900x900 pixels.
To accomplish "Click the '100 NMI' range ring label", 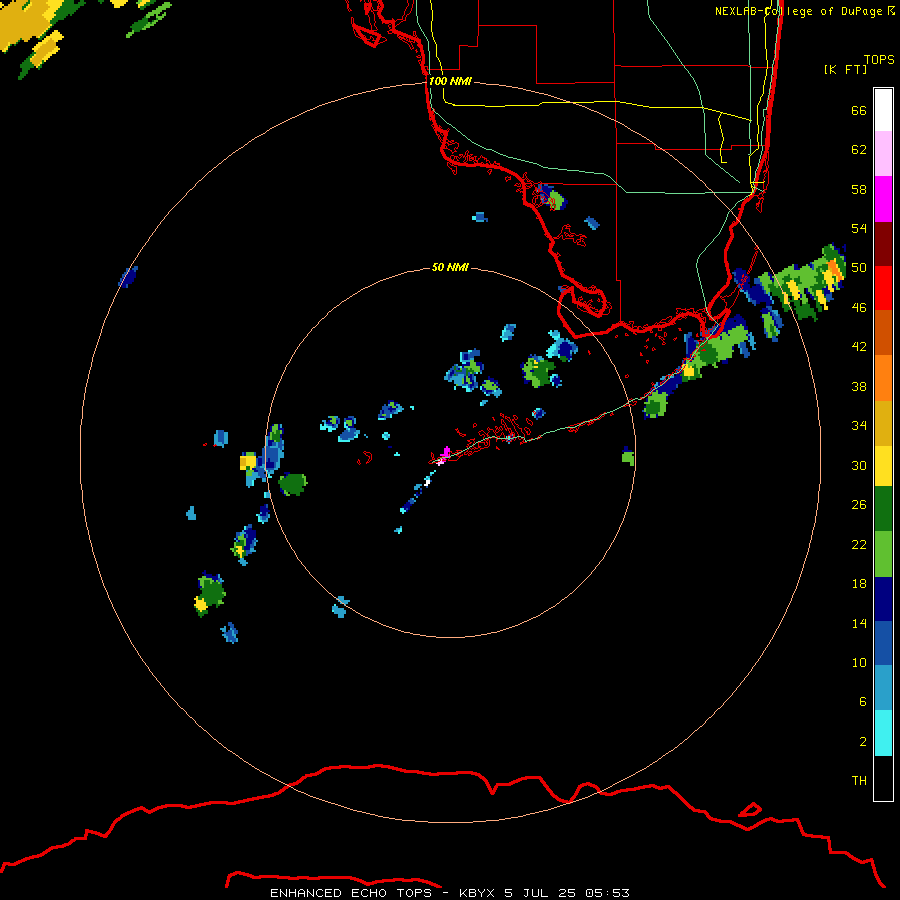I will [x=450, y=82].
